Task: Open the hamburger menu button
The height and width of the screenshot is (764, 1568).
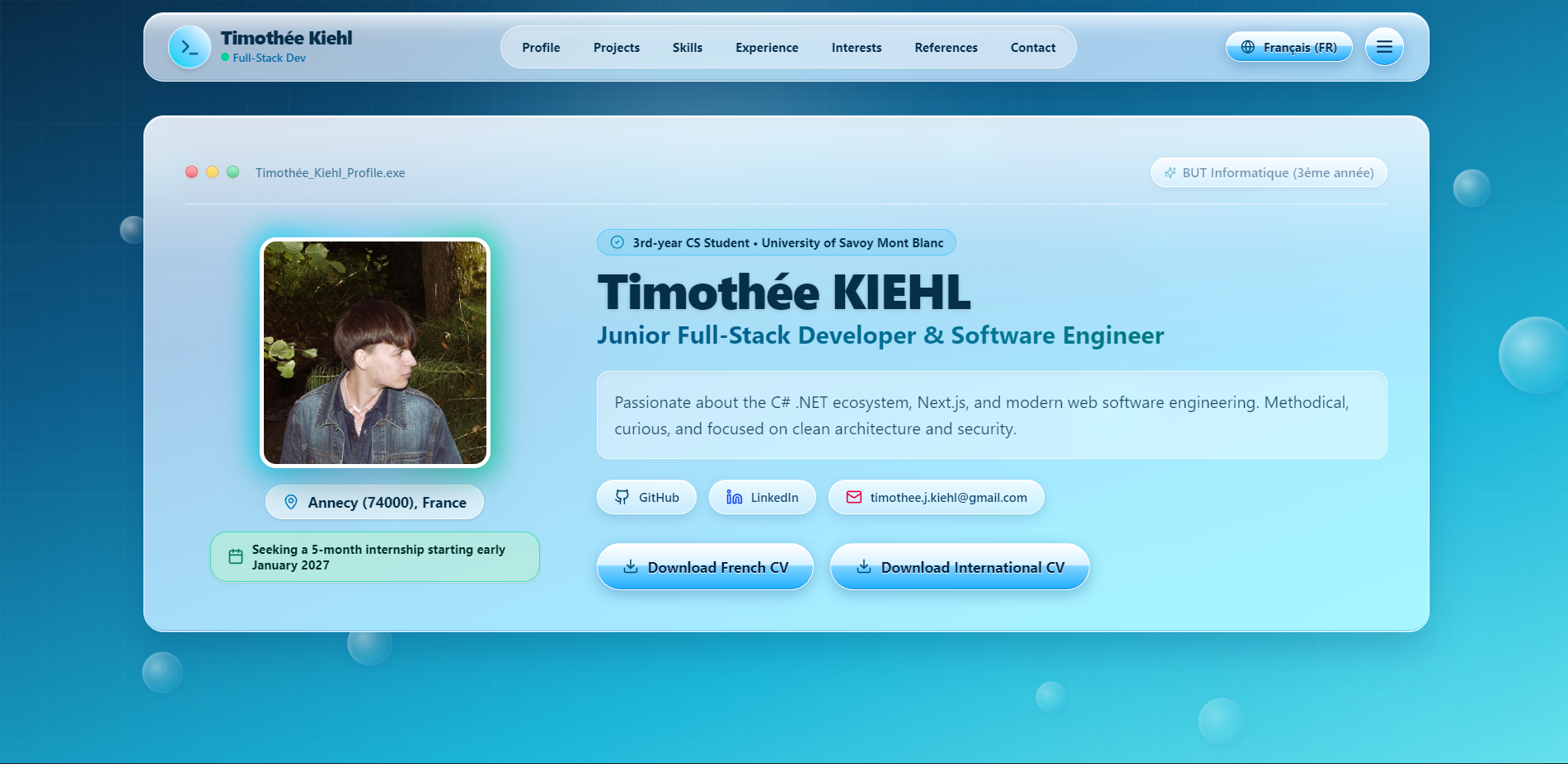Action: (x=1384, y=47)
